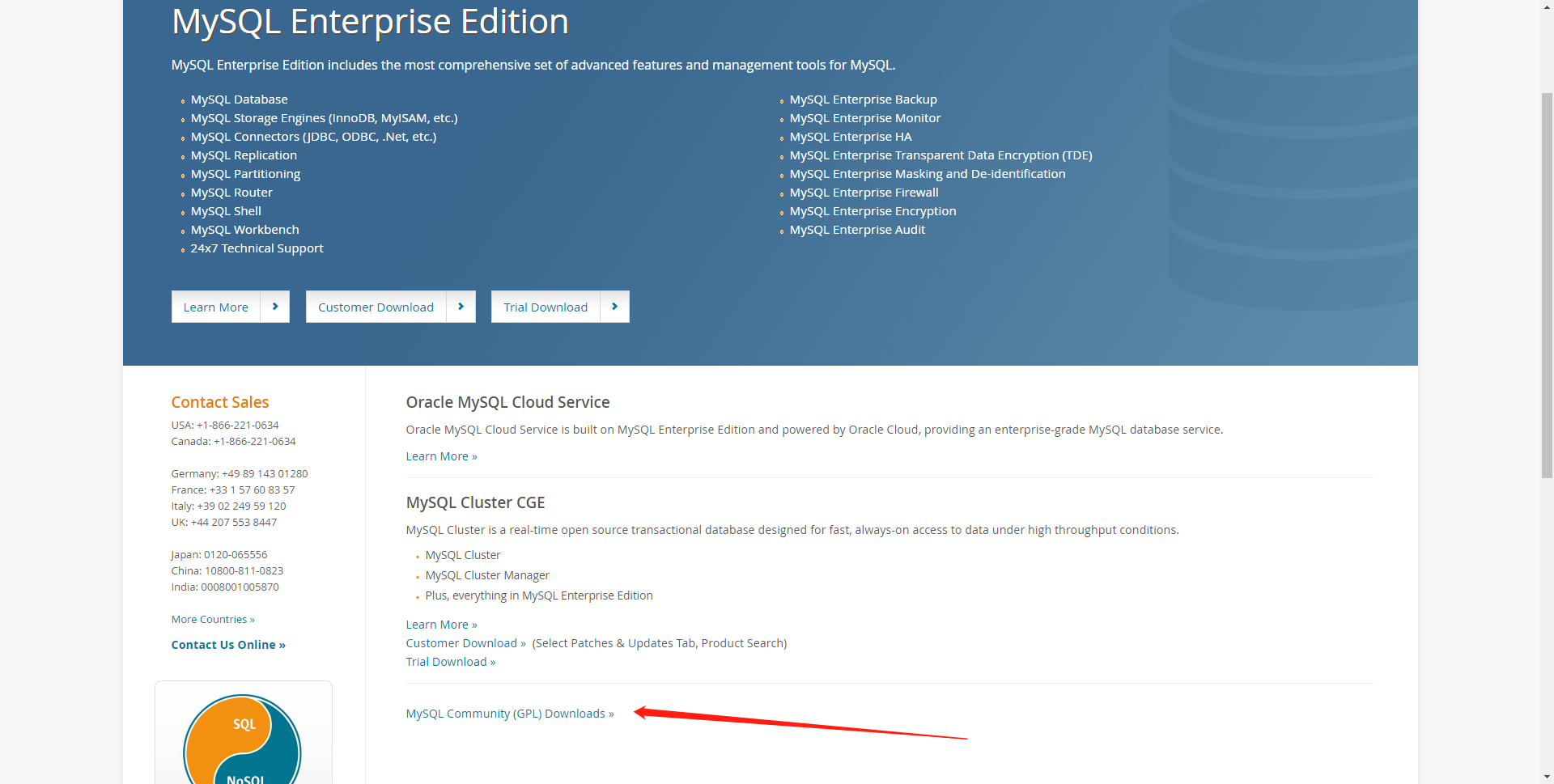Click the Germany sales phone number
Screen dimensions: 1554x784
pyautogui.click(x=265, y=474)
